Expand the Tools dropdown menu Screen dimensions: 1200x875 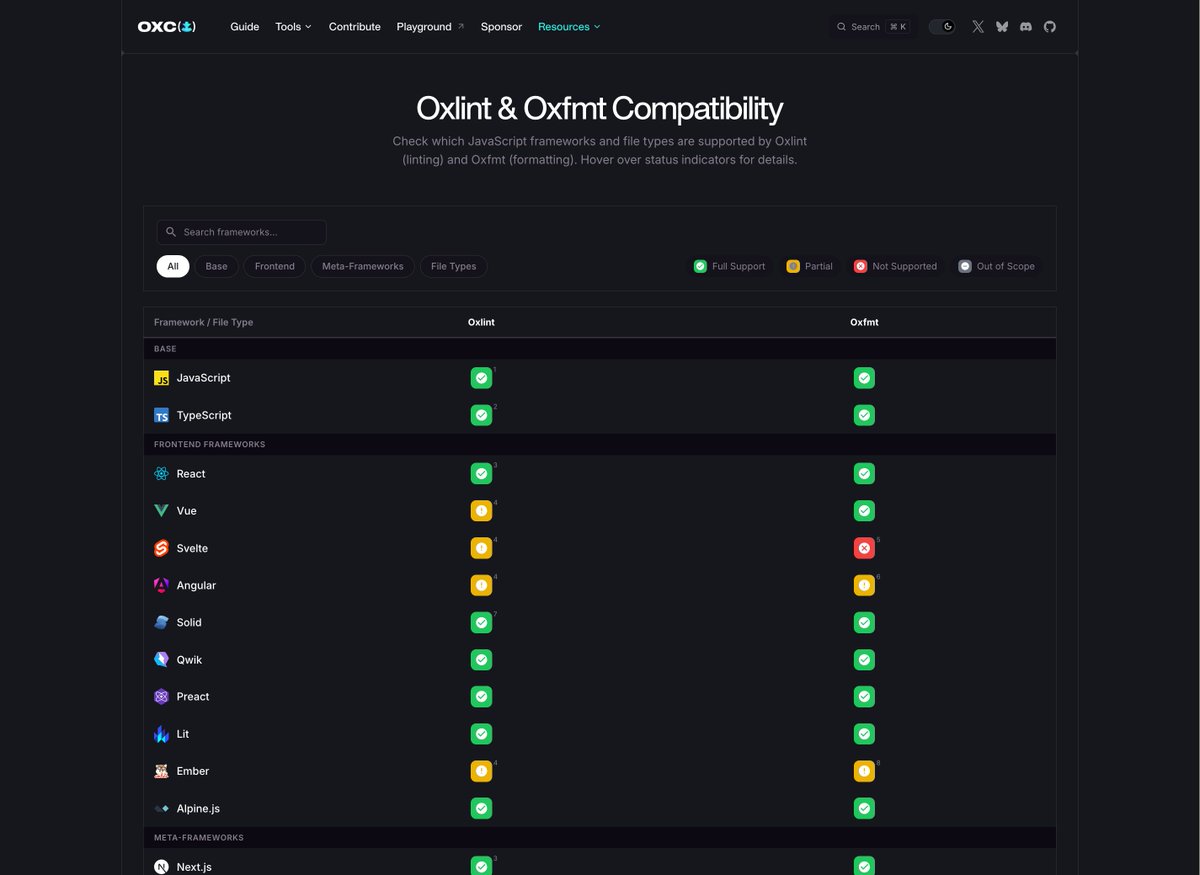(x=294, y=27)
